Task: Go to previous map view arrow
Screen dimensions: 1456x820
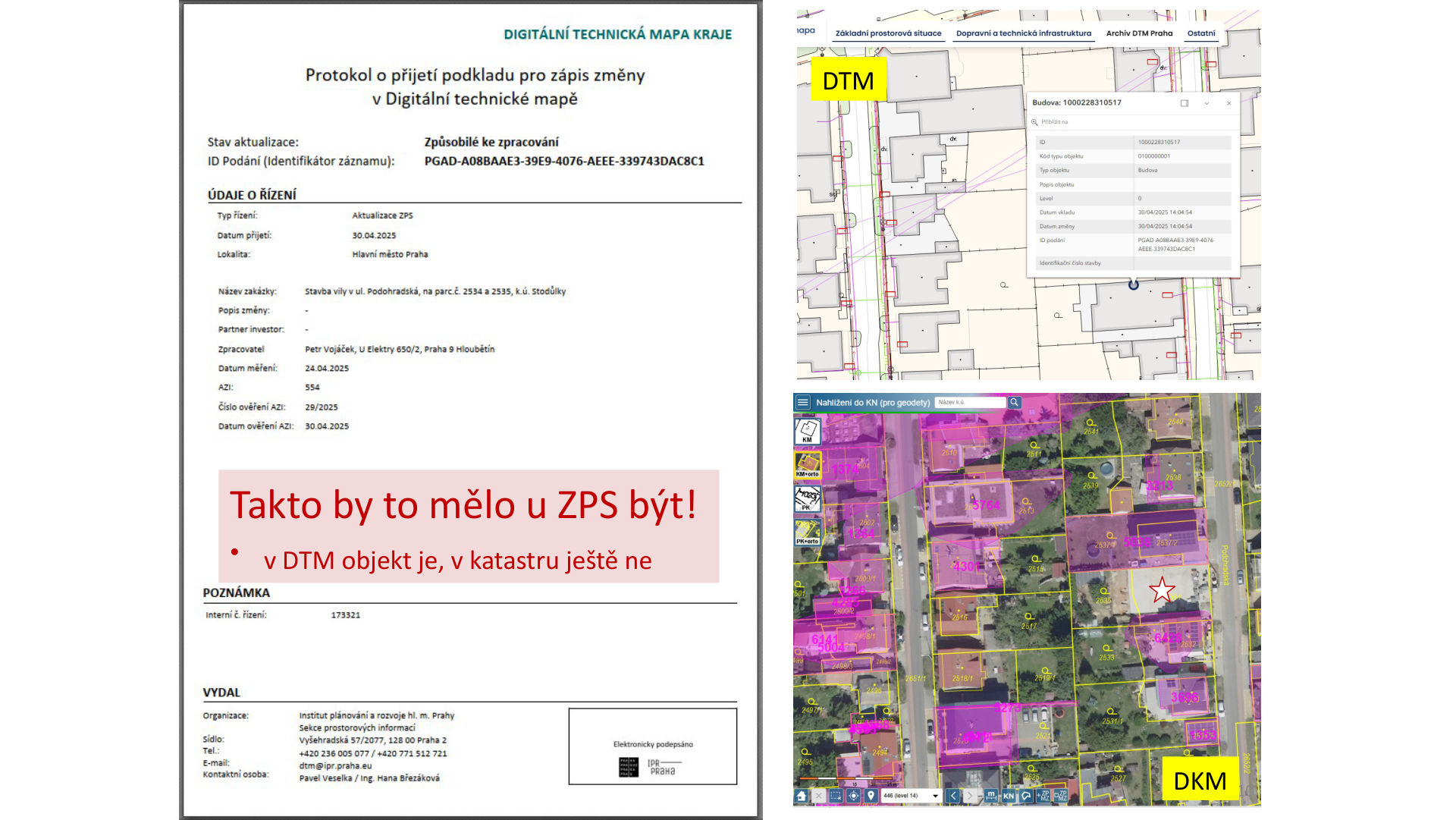Action: [x=953, y=796]
